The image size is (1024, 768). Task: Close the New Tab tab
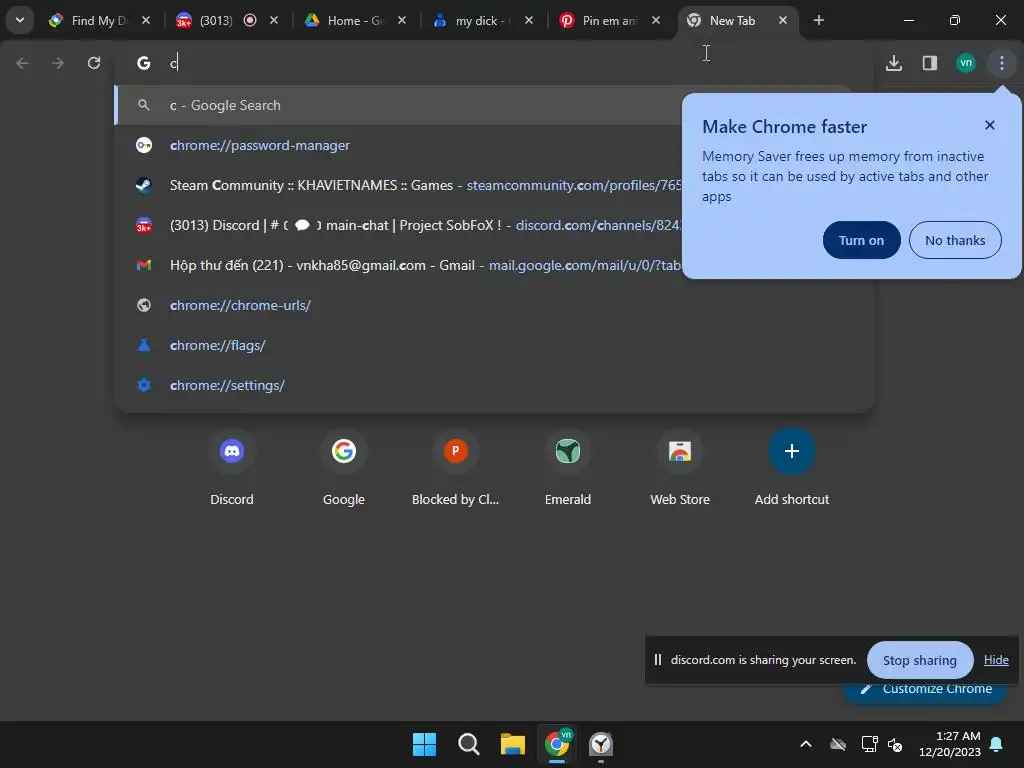point(782,21)
